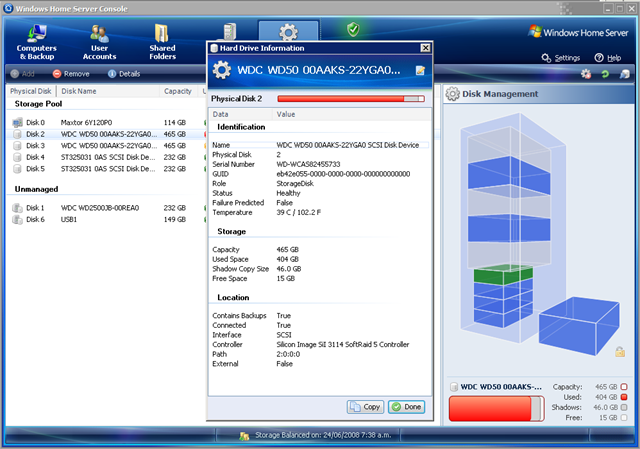Select Shadow Copy Size 46.0 GB value

point(289,269)
